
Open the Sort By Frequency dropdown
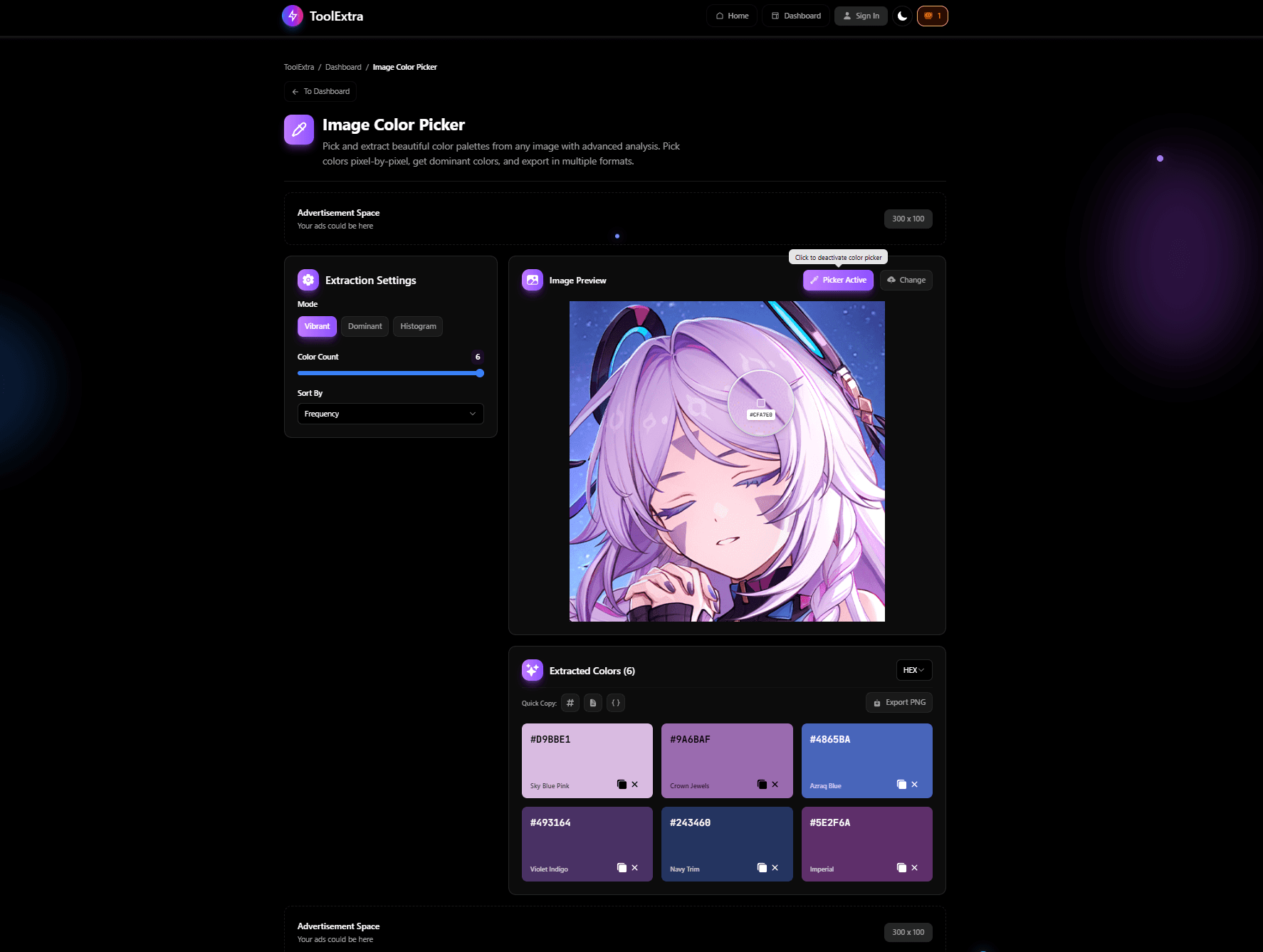[390, 414]
